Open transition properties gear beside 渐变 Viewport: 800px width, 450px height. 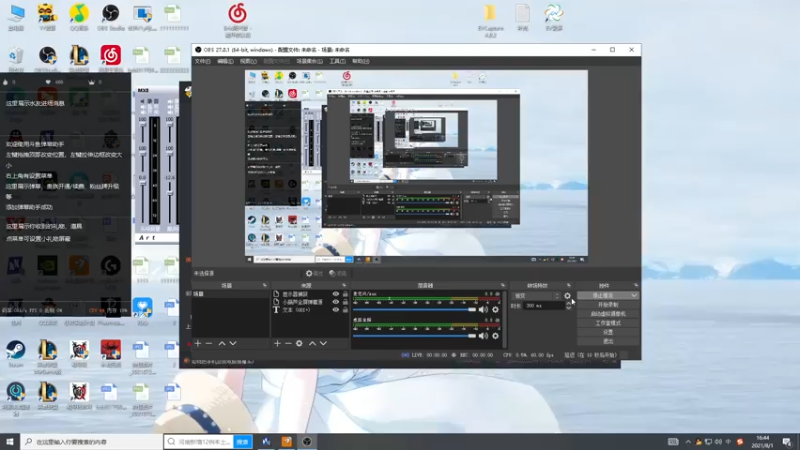click(x=567, y=295)
